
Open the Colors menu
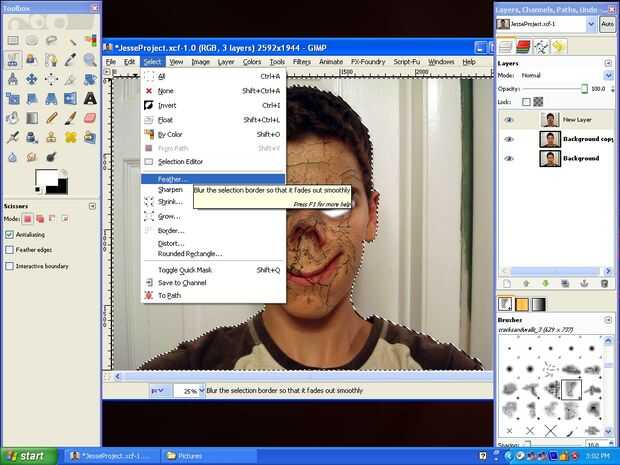tap(252, 62)
